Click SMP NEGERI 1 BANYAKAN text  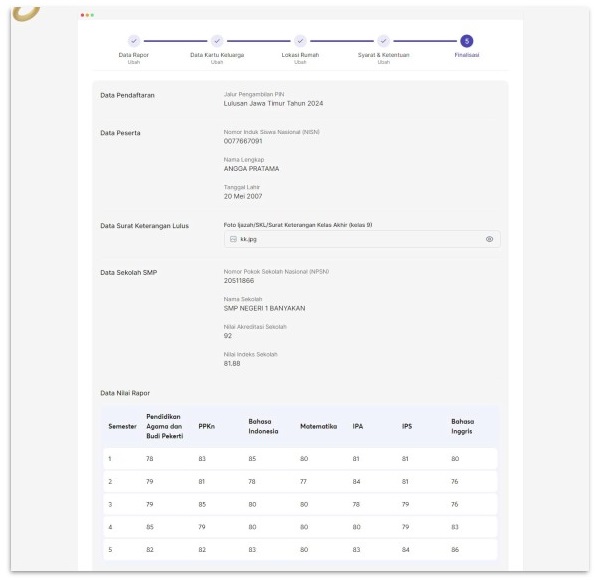(264, 308)
